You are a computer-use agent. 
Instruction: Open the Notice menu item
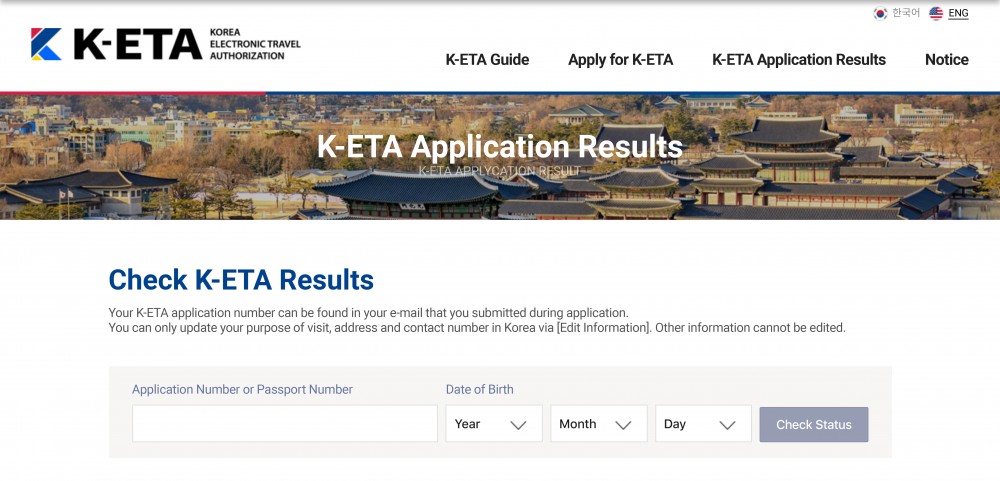tap(946, 60)
